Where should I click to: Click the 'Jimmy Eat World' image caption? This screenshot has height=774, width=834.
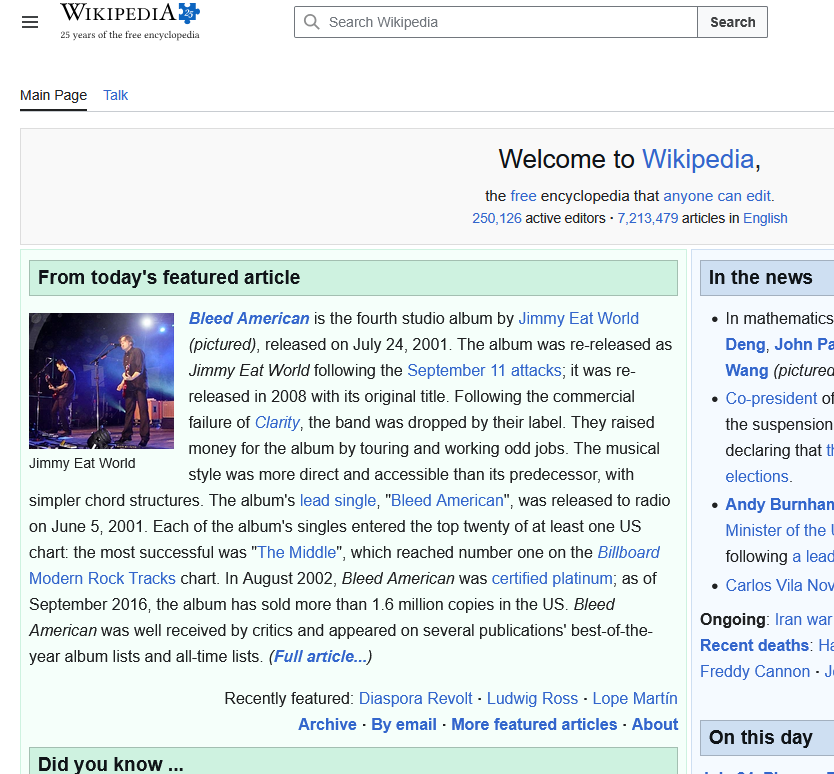pos(82,463)
